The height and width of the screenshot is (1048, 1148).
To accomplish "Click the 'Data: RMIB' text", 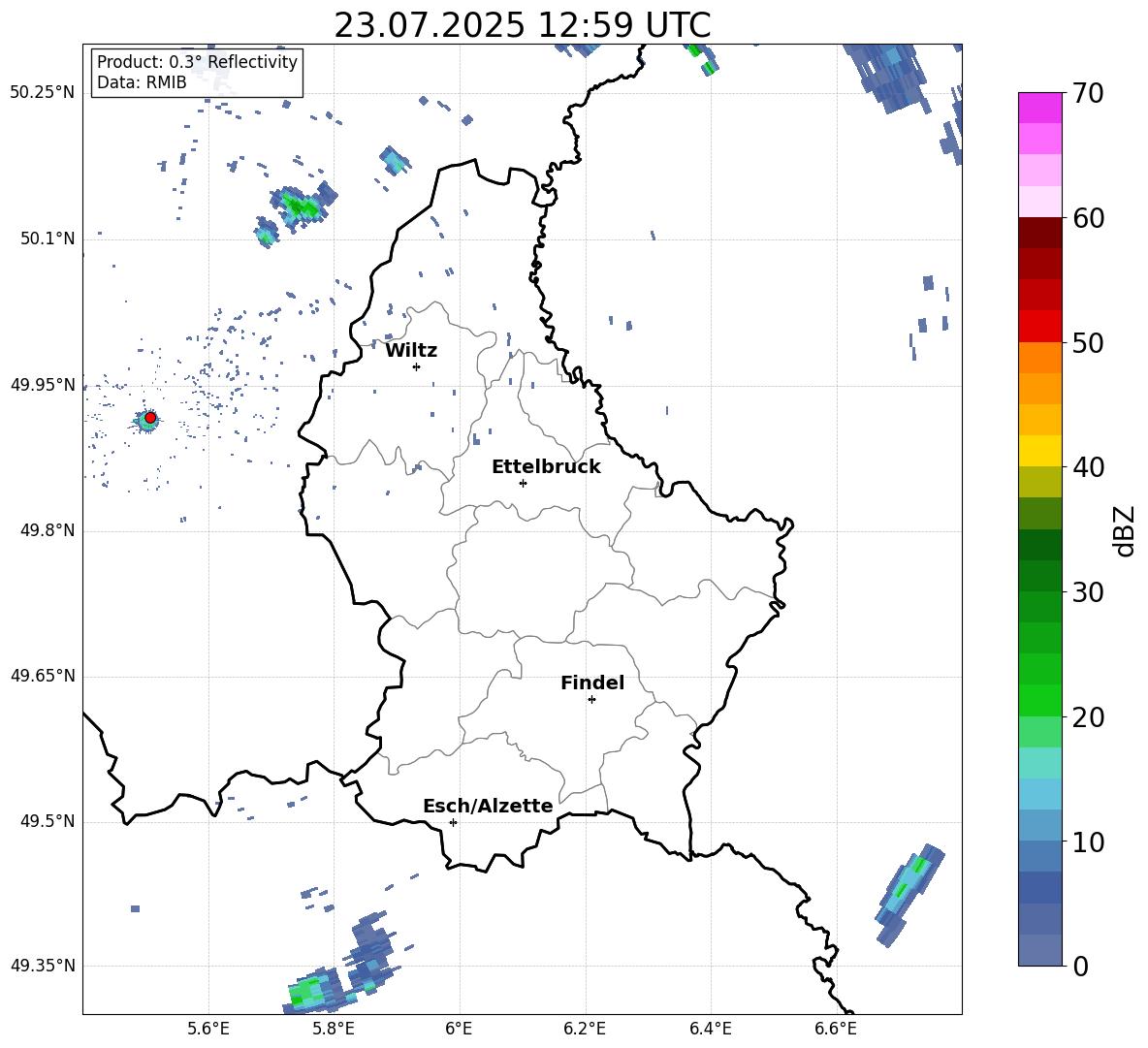I will (142, 82).
